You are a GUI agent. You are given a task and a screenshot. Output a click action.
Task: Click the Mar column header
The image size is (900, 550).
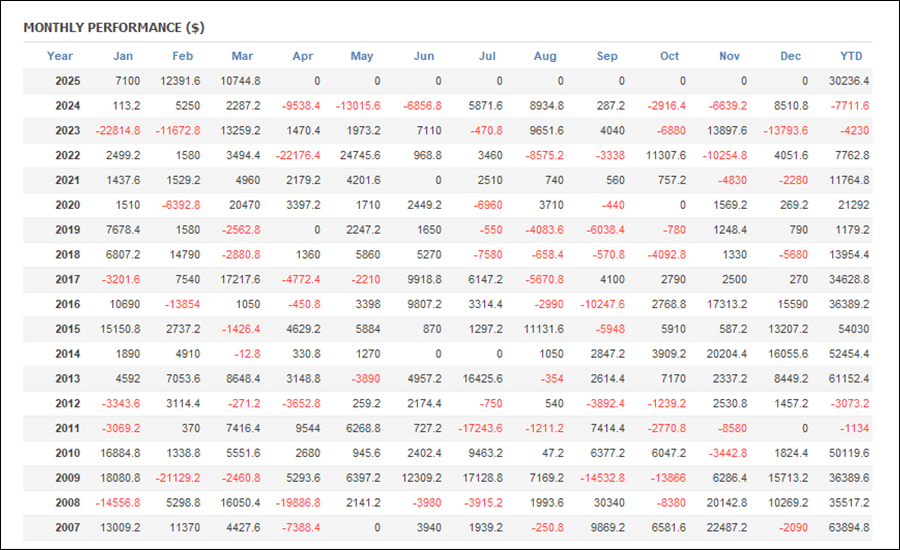(x=242, y=56)
